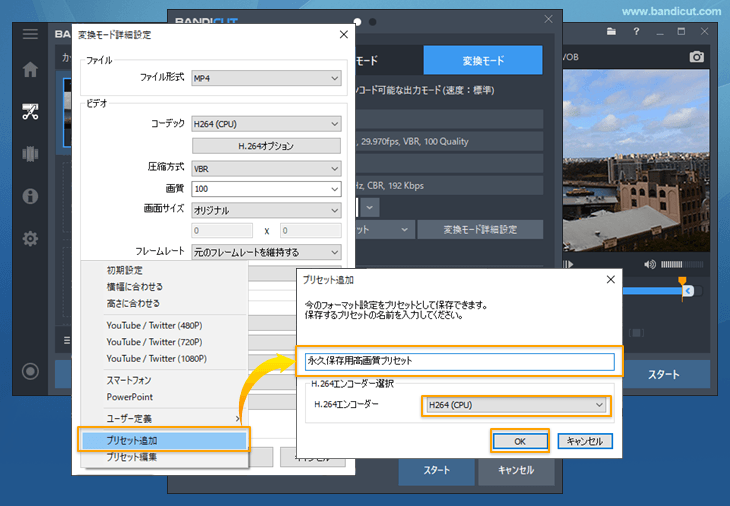This screenshot has height=506, width=730.
Task: Open the H.264エンコーダー dropdown
Action: pos(516,405)
